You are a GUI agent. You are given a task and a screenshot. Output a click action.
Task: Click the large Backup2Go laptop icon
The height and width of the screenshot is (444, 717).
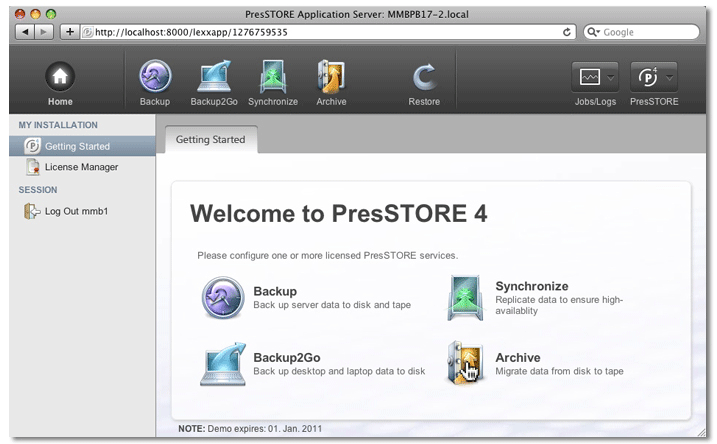[x=223, y=364]
